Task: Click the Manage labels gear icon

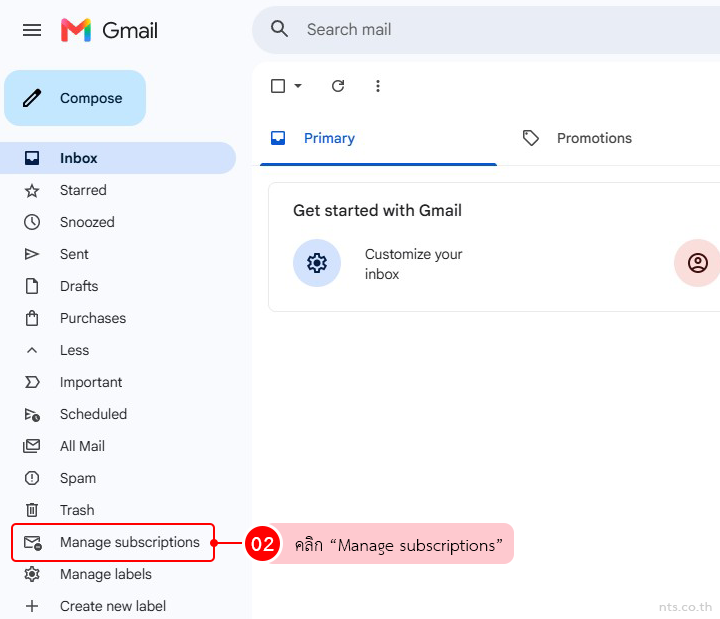Action: pos(32,574)
